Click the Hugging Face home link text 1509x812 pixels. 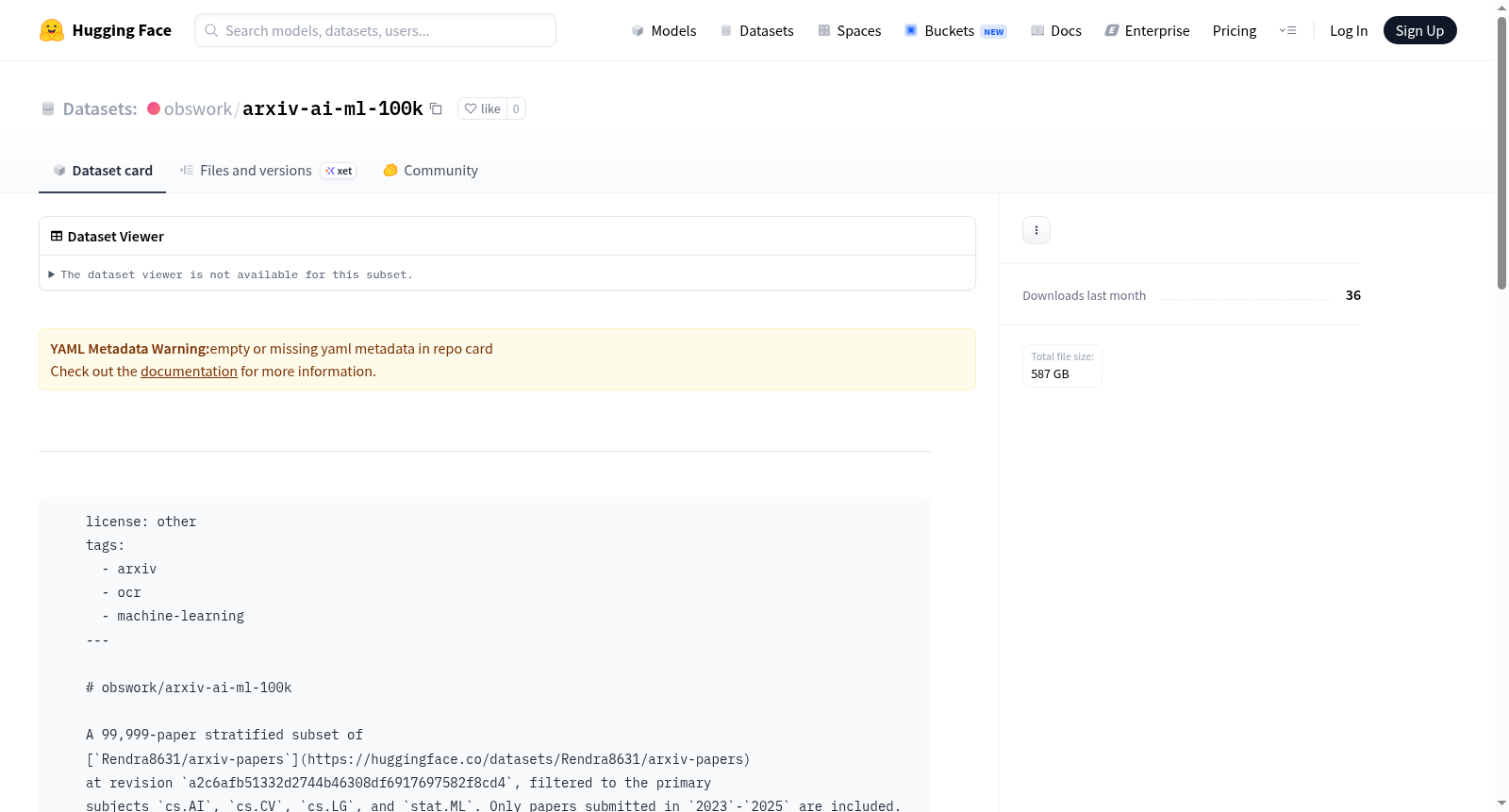pyautogui.click(x=122, y=30)
